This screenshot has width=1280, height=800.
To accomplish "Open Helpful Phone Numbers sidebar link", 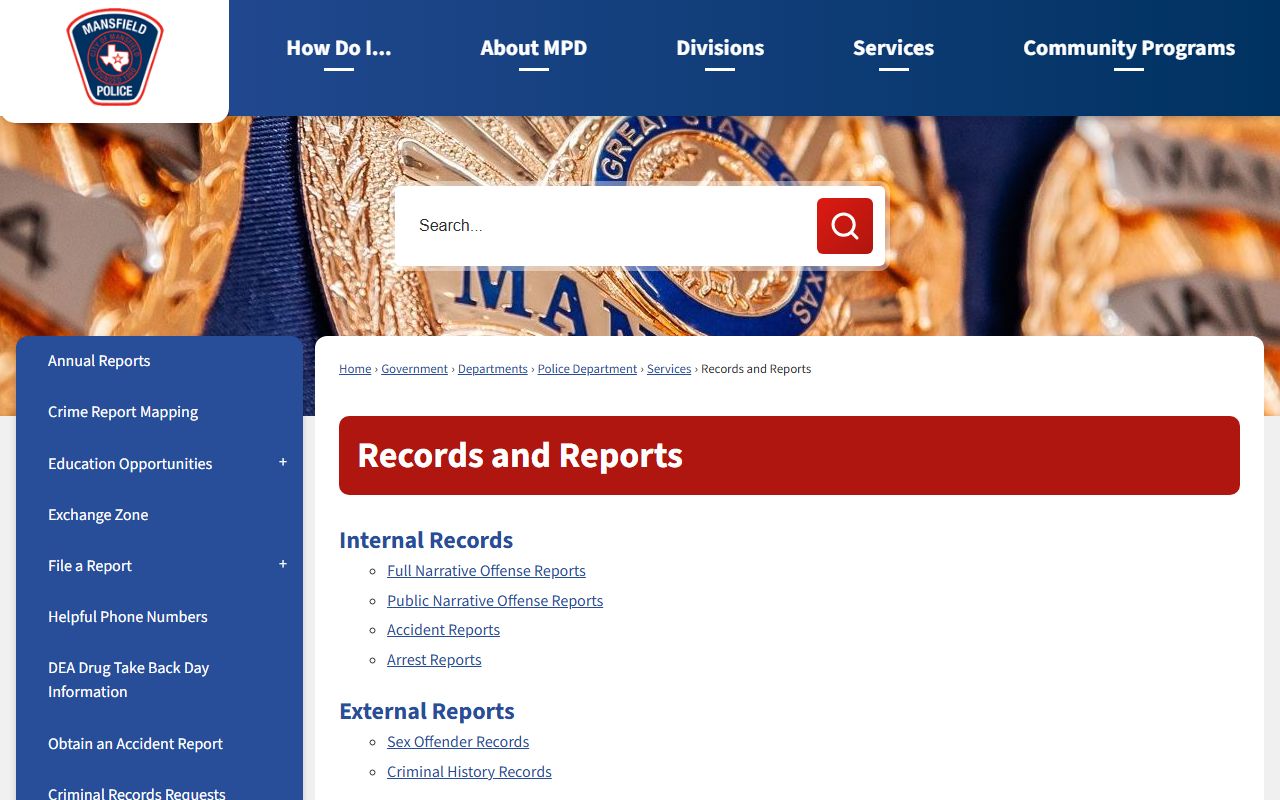I will [128, 617].
